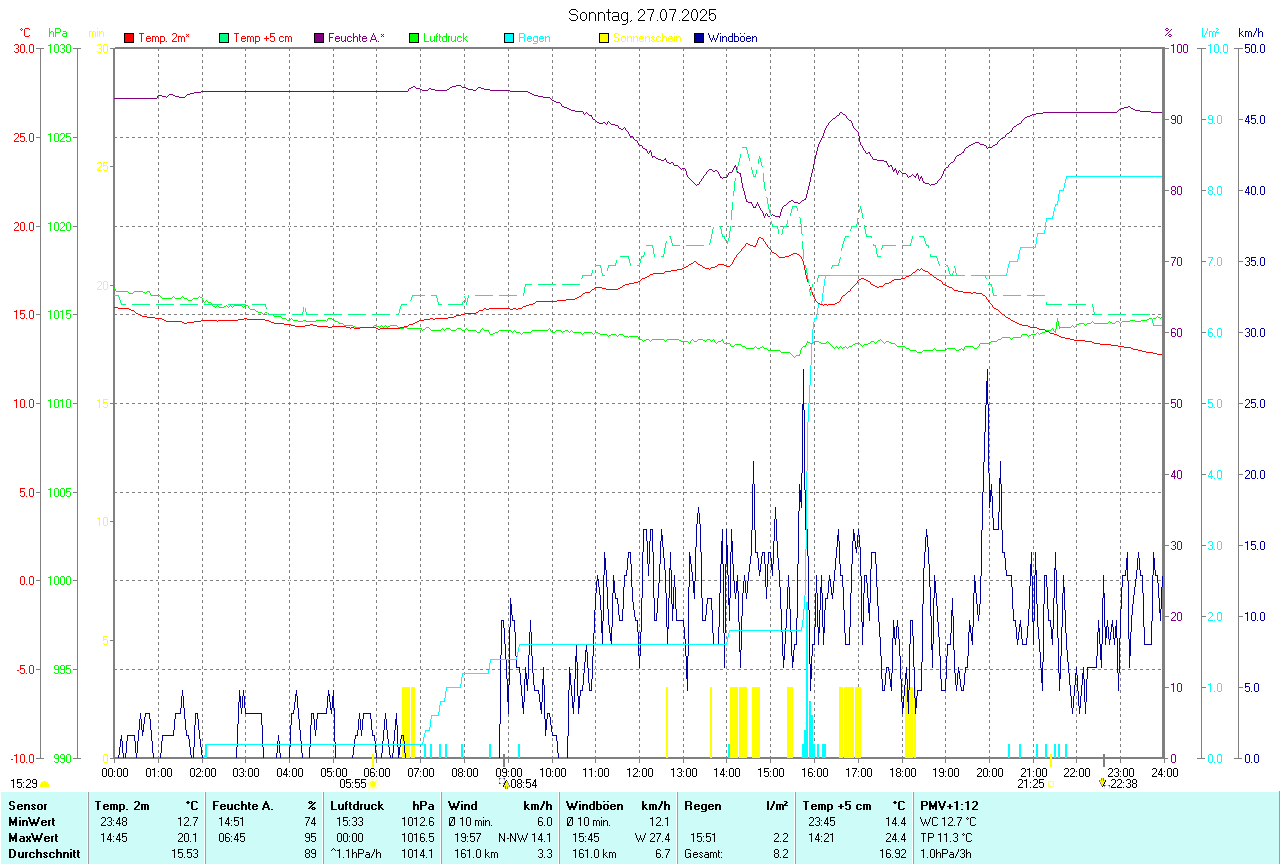
Task: Click the 12:00 label on time axis
Action: pyautogui.click(x=640, y=772)
